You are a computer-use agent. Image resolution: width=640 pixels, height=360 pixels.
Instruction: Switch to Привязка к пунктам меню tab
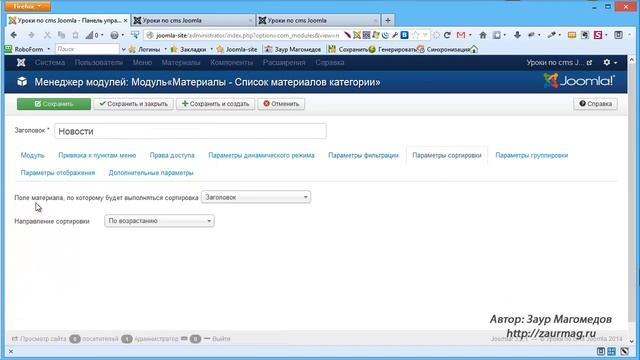tap(97, 155)
